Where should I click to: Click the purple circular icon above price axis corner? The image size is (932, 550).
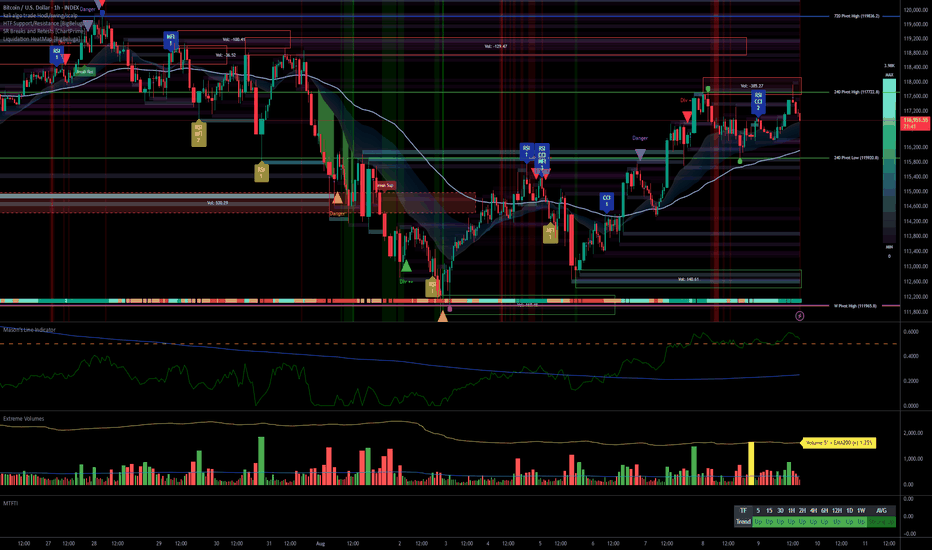click(799, 316)
